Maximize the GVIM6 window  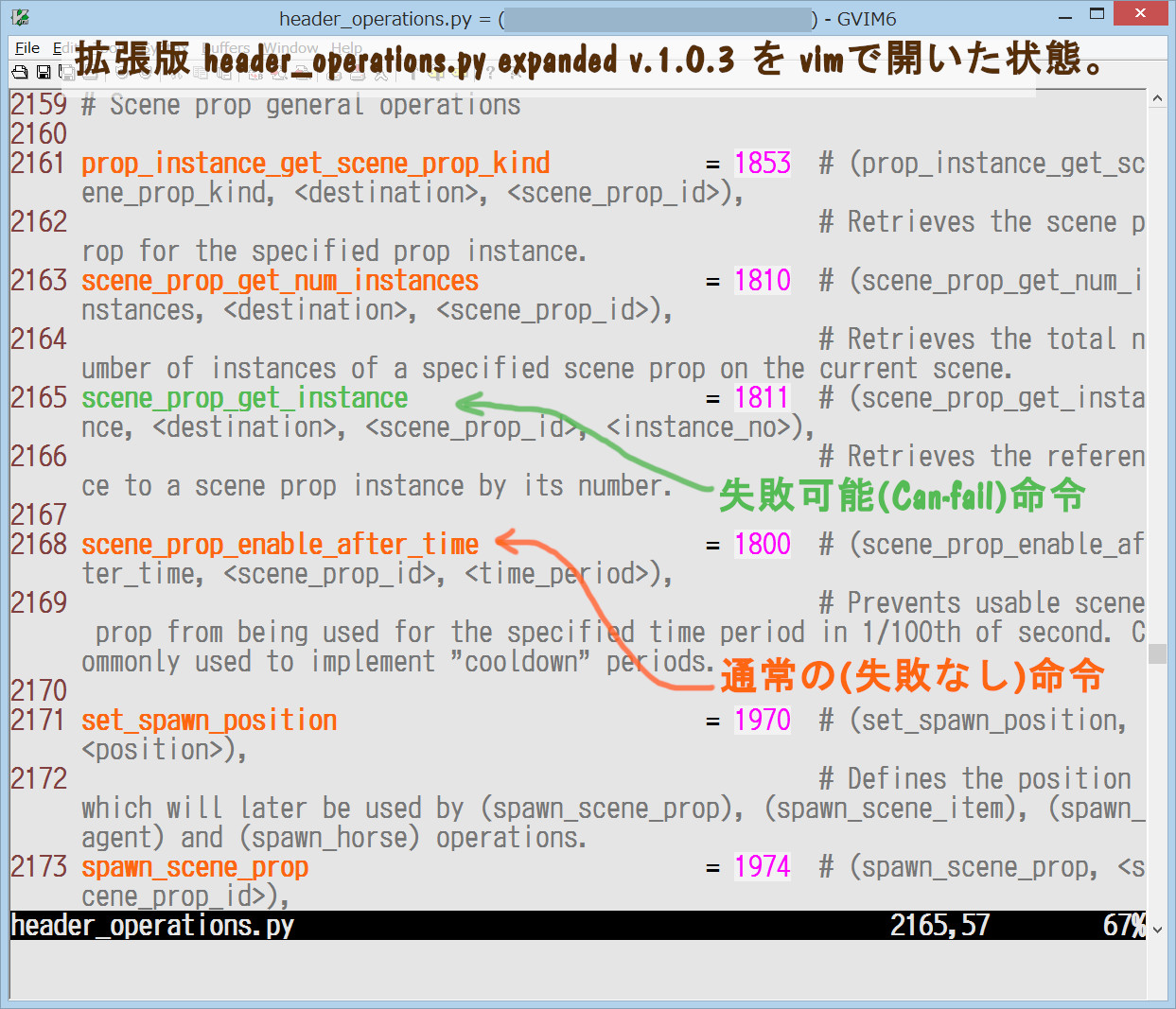point(1097,14)
